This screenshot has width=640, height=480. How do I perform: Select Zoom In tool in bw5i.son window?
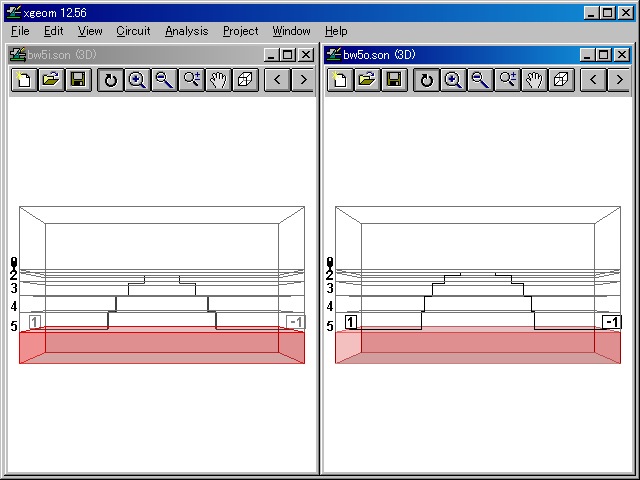[x=137, y=80]
